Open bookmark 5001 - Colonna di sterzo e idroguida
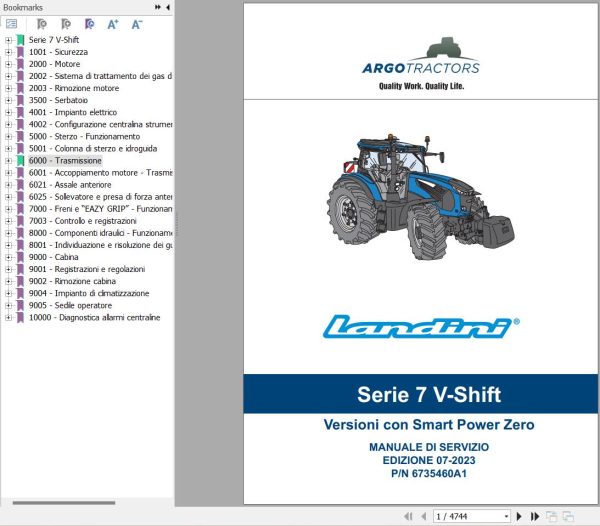 (x=93, y=148)
